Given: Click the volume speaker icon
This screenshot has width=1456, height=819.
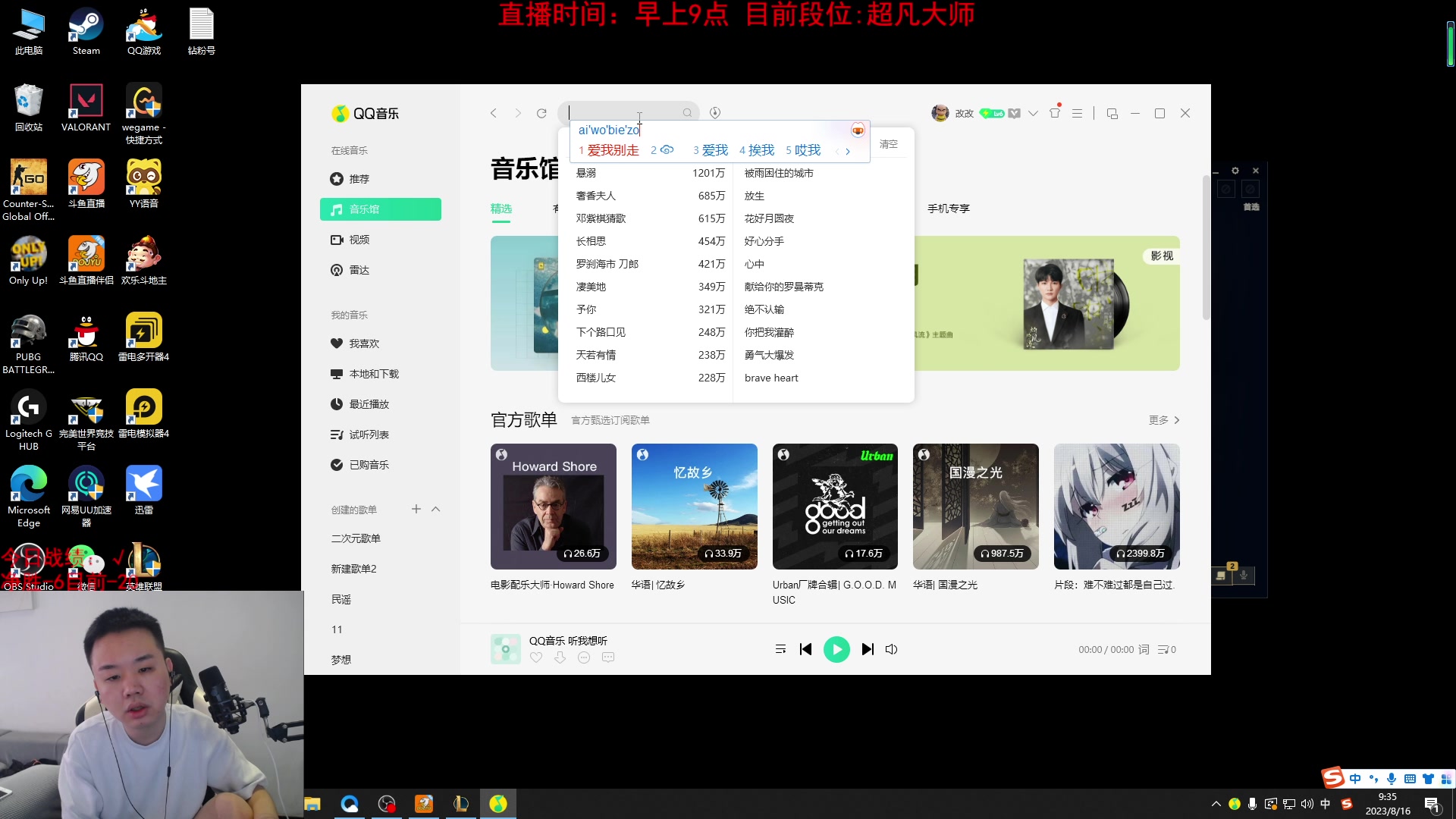Looking at the screenshot, I should pyautogui.click(x=892, y=649).
